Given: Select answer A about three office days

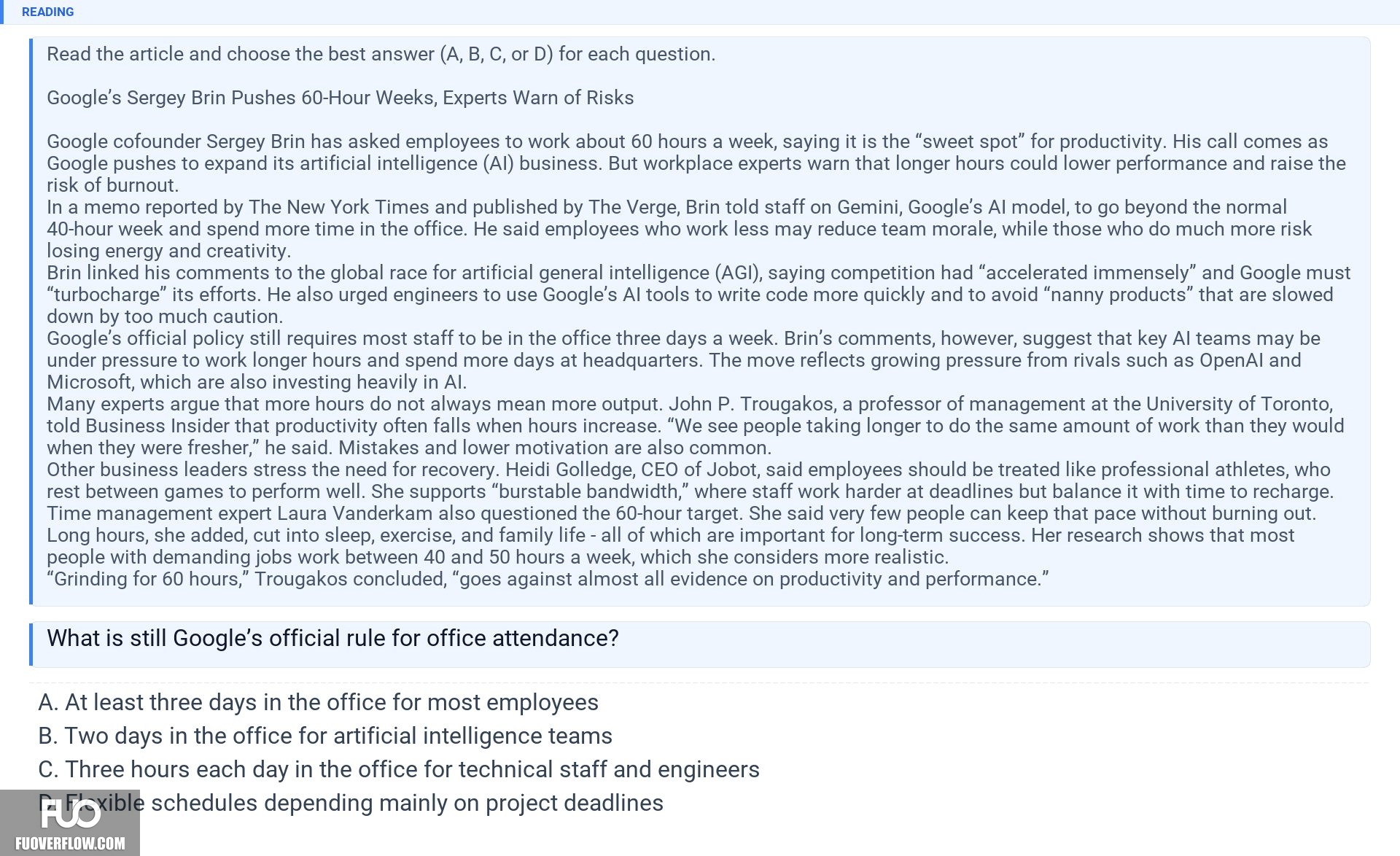Looking at the screenshot, I should (x=318, y=702).
